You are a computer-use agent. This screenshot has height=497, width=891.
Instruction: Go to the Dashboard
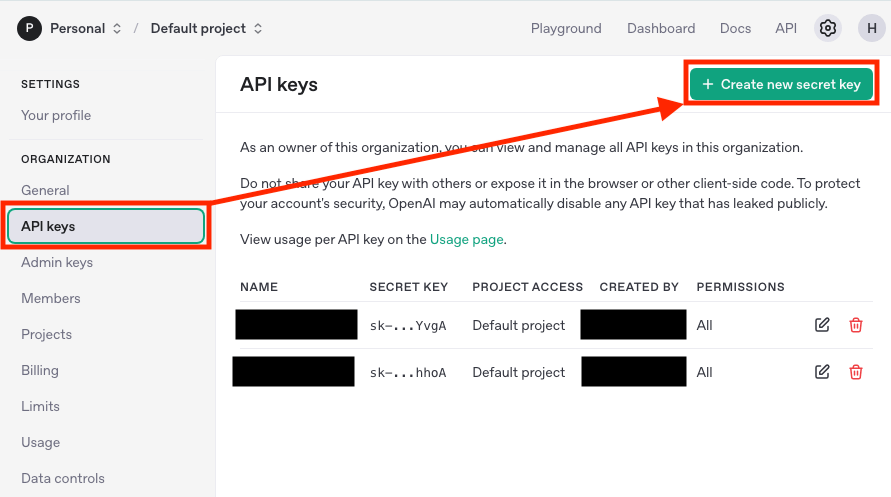coord(661,28)
